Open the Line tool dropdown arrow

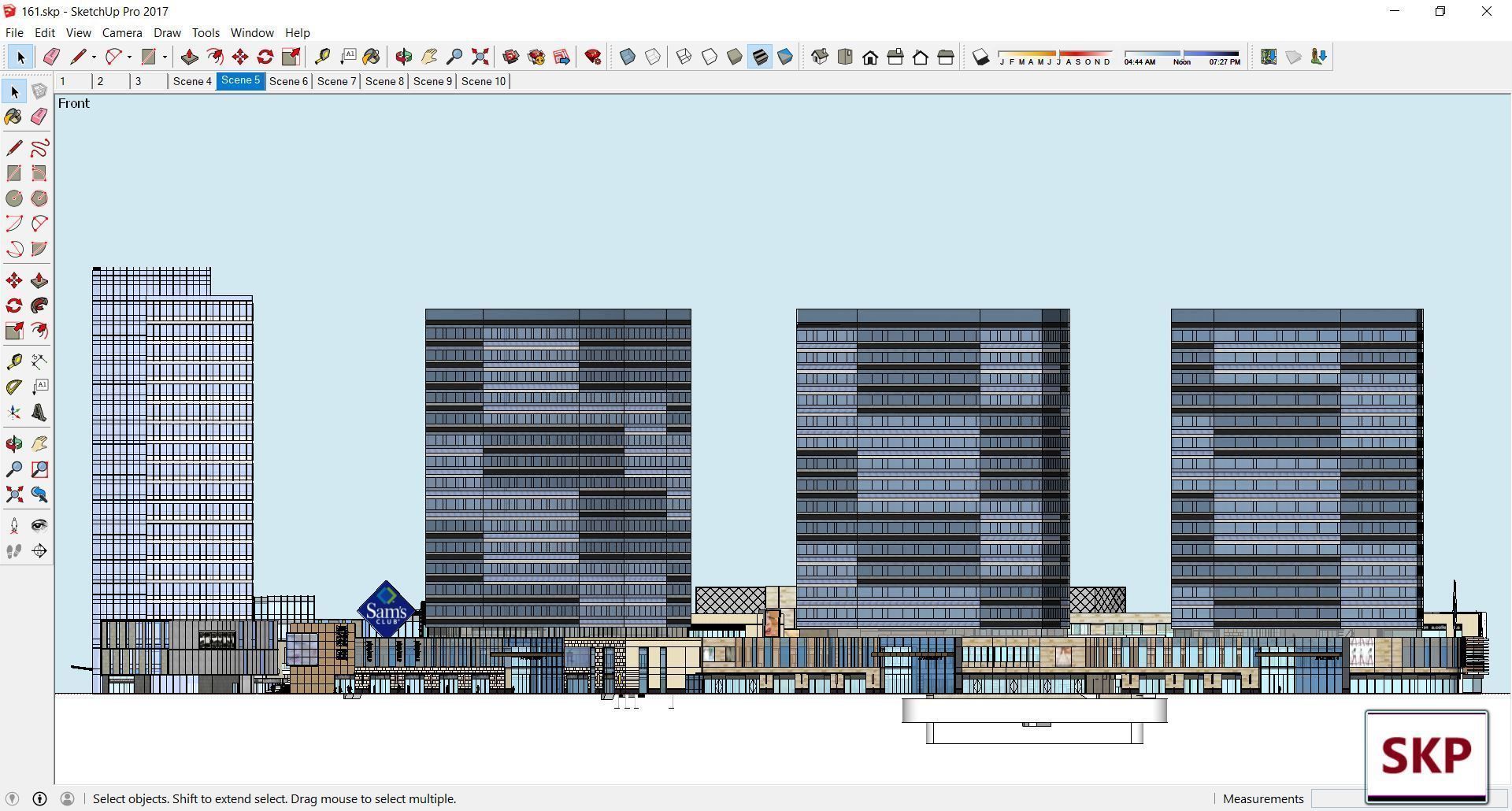94,57
